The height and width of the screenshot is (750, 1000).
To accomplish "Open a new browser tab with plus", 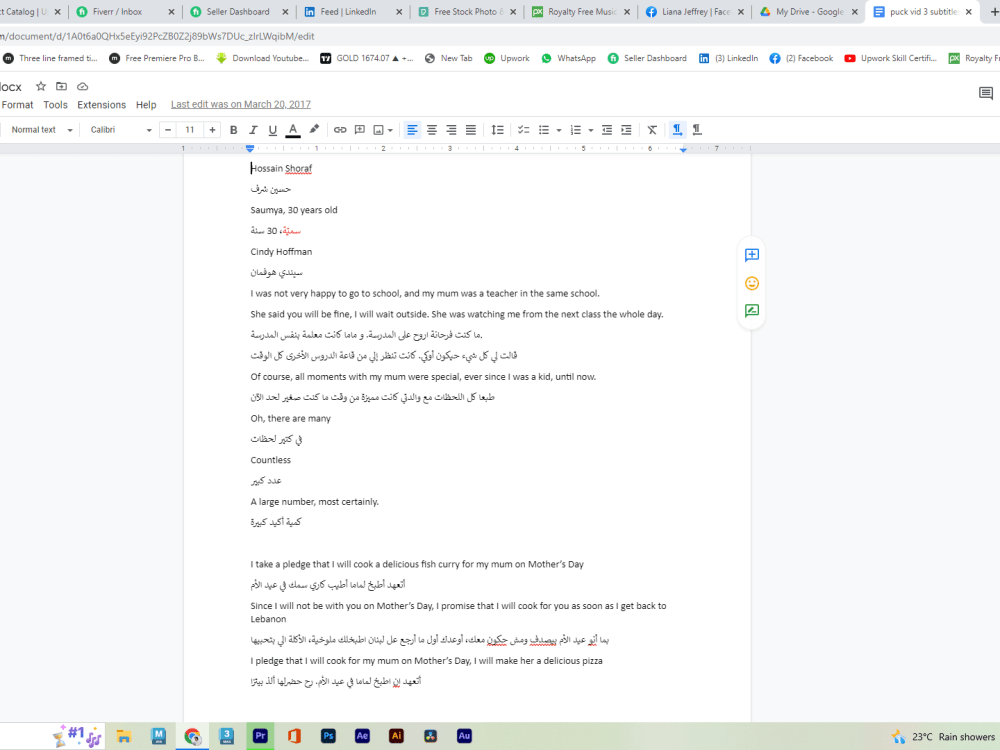I will click(993, 11).
